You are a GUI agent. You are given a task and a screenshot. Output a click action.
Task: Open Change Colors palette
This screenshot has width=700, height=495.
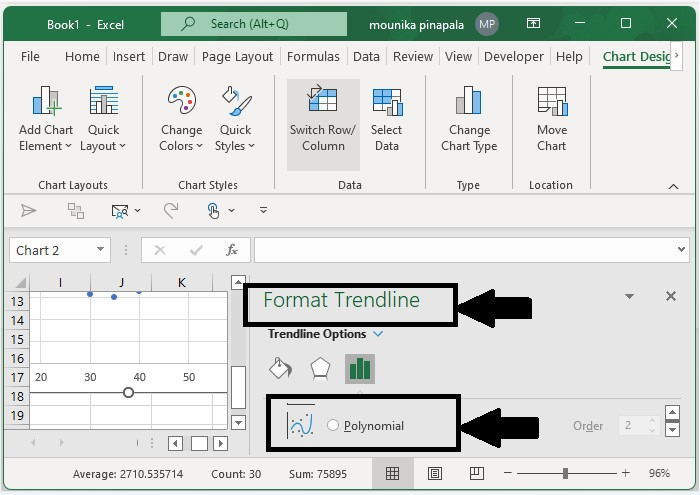[181, 119]
